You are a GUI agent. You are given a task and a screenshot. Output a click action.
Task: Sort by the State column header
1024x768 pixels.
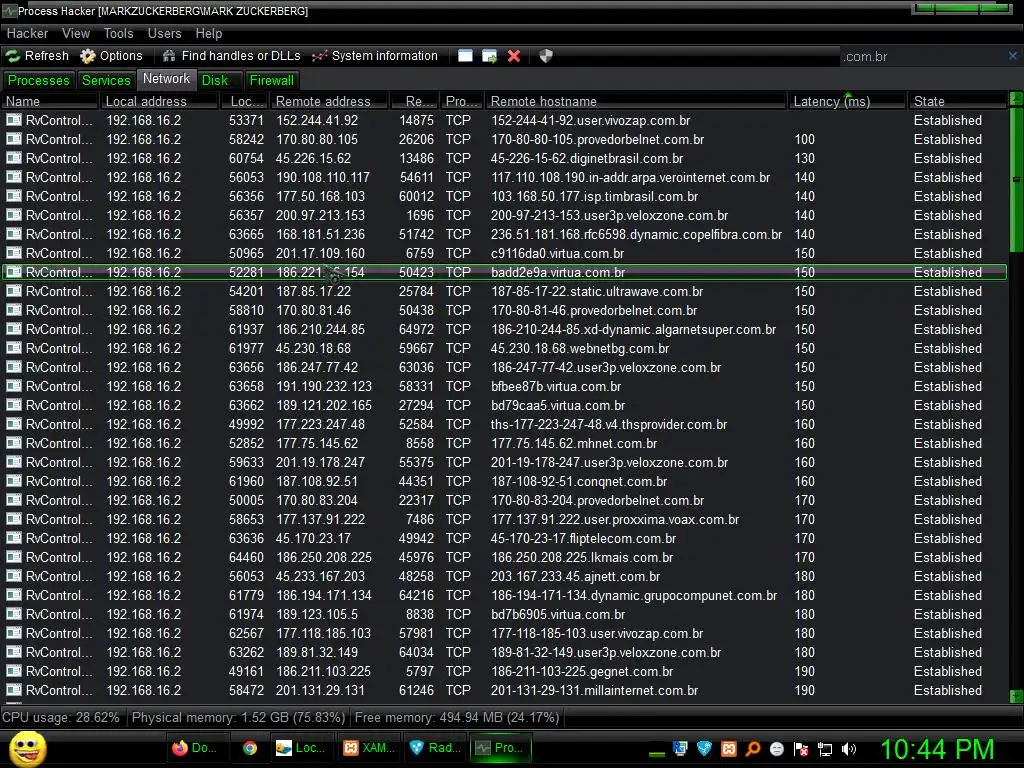957,101
